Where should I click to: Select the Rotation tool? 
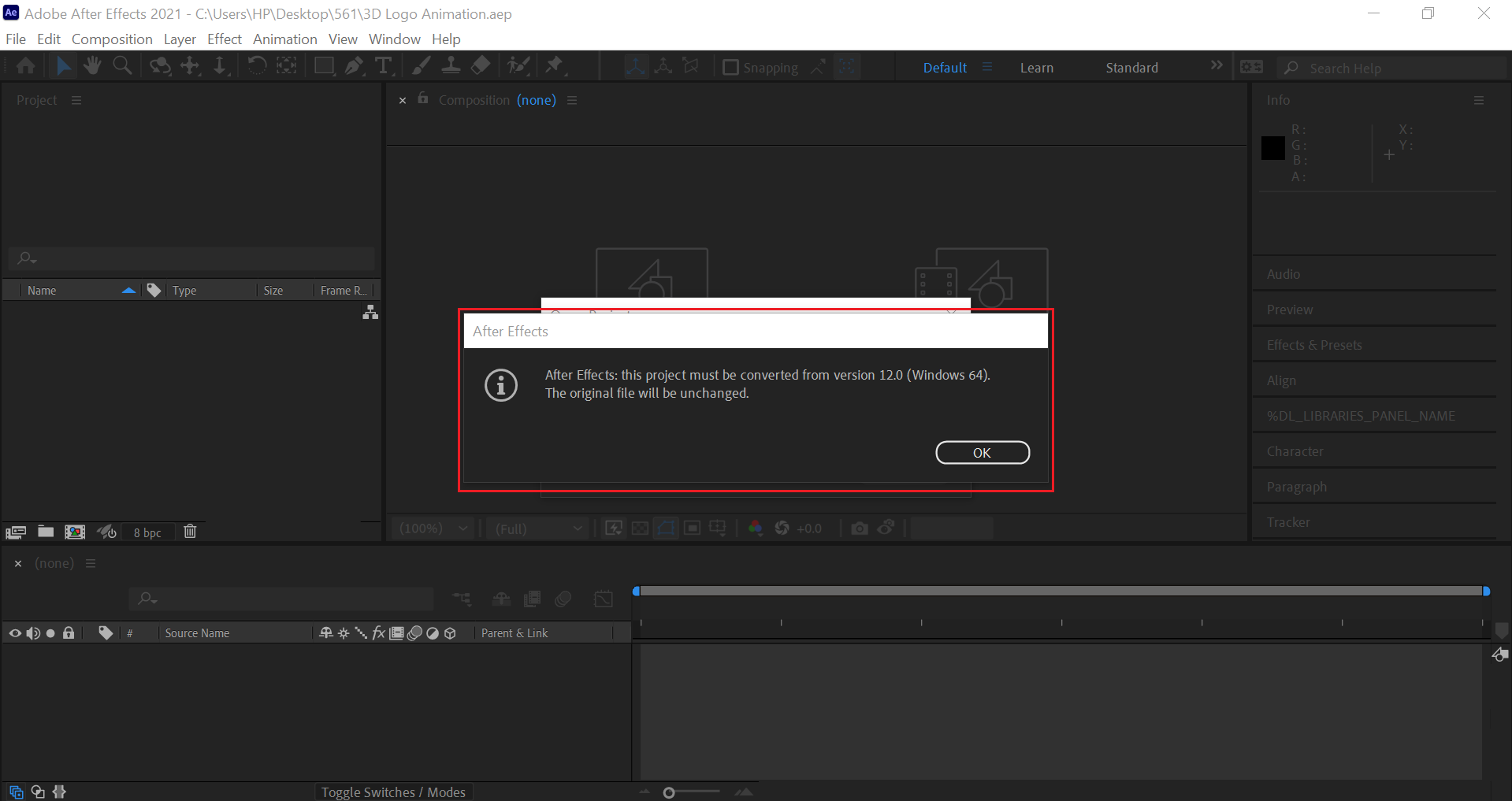(257, 66)
